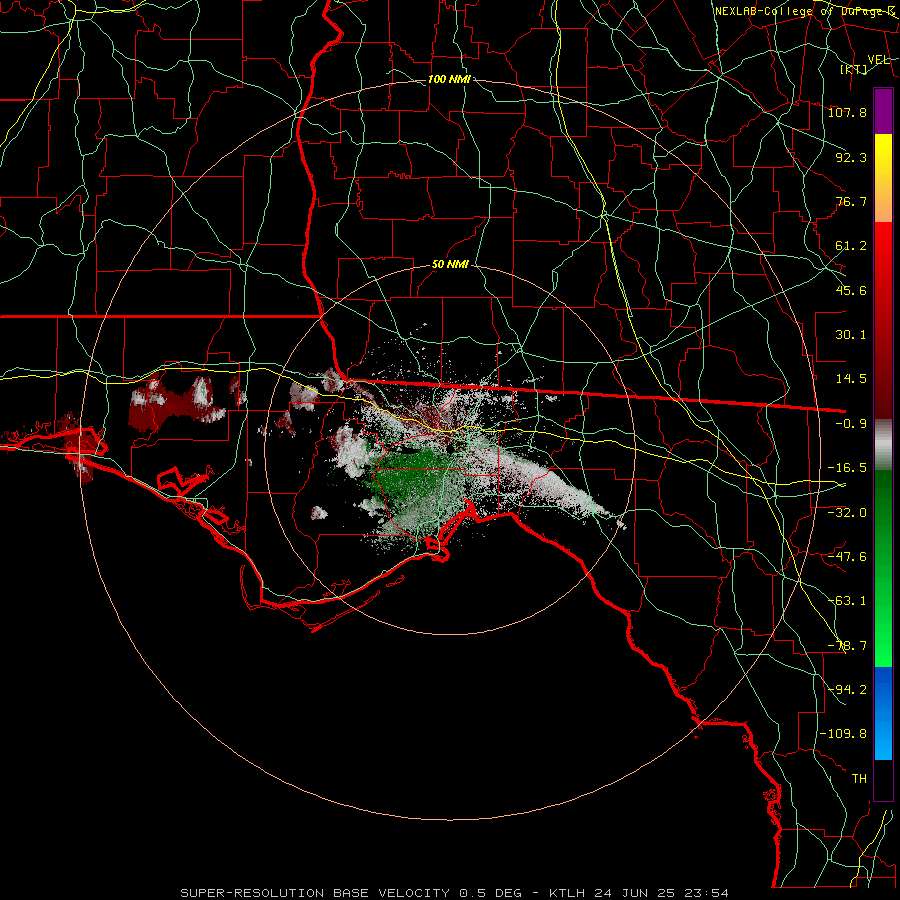Click the -63.1 velocity scale value
Viewport: 900px width, 900px height.
pos(847,601)
